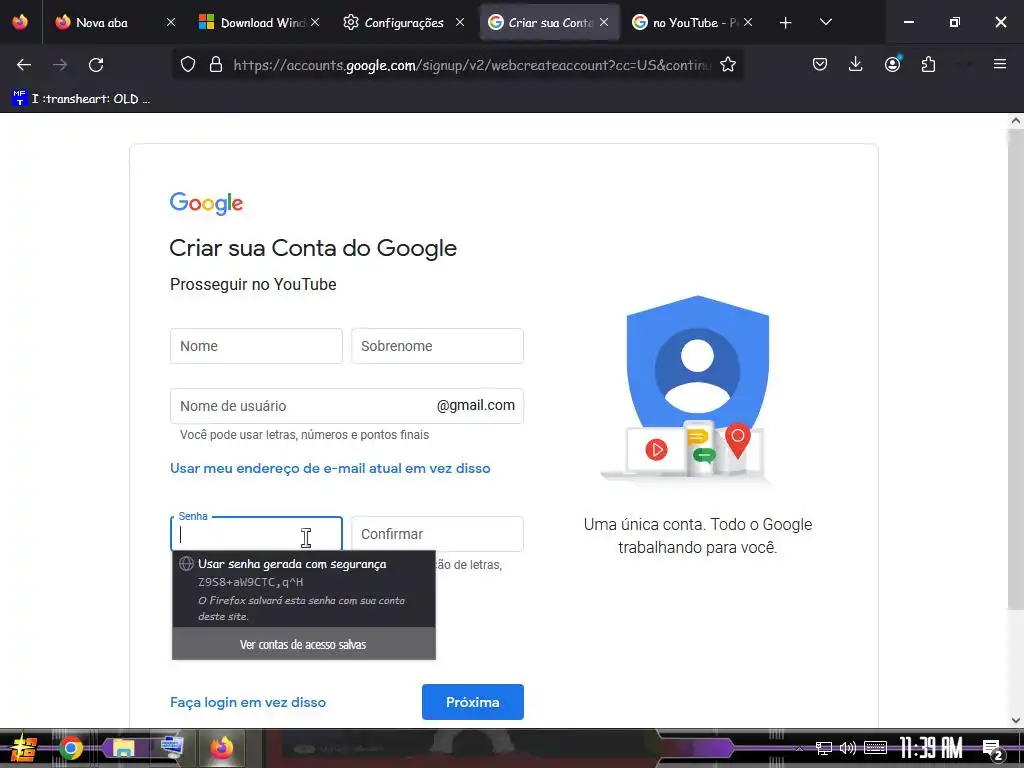This screenshot has width=1024, height=768.
Task: Click the Firefox View icon in tab bar
Action: (x=20, y=22)
